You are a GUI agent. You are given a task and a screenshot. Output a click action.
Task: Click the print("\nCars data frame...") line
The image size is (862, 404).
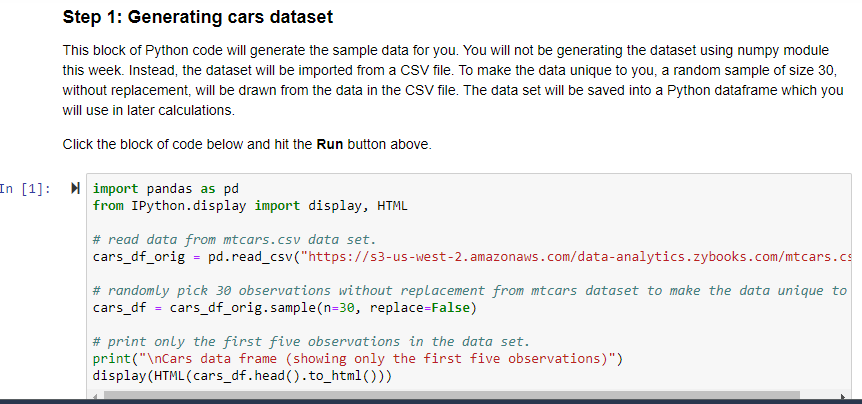(x=358, y=359)
